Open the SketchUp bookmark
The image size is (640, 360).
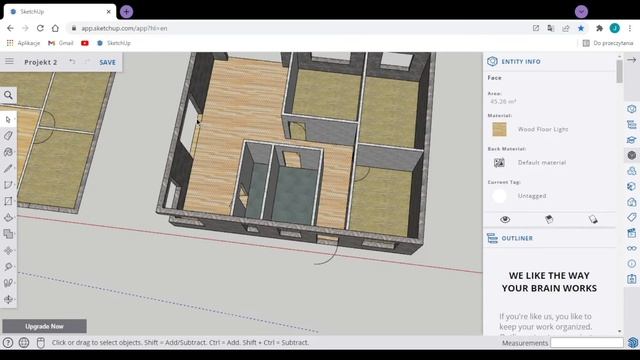pos(114,43)
